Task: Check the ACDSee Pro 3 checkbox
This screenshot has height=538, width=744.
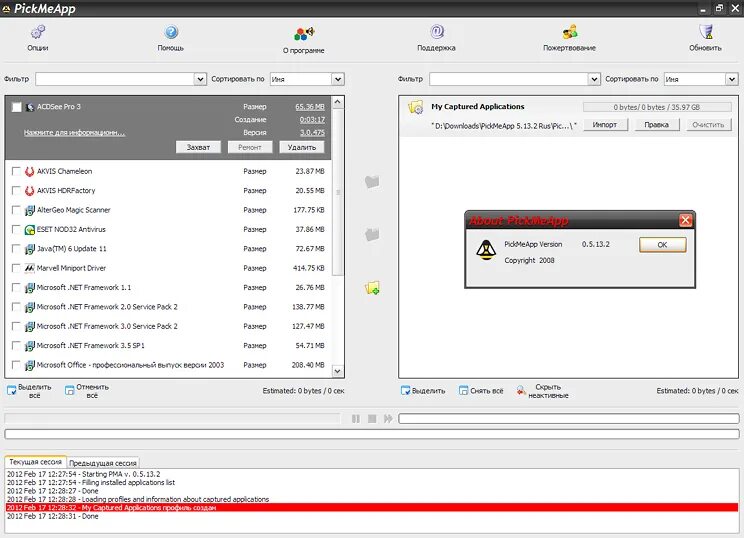Action: [17, 107]
